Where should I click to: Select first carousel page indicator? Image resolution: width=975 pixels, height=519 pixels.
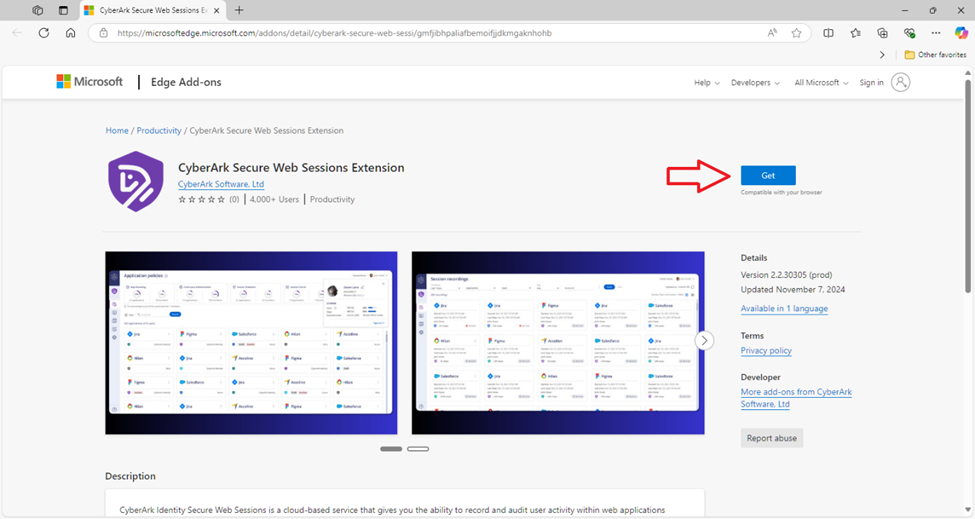tap(391, 449)
